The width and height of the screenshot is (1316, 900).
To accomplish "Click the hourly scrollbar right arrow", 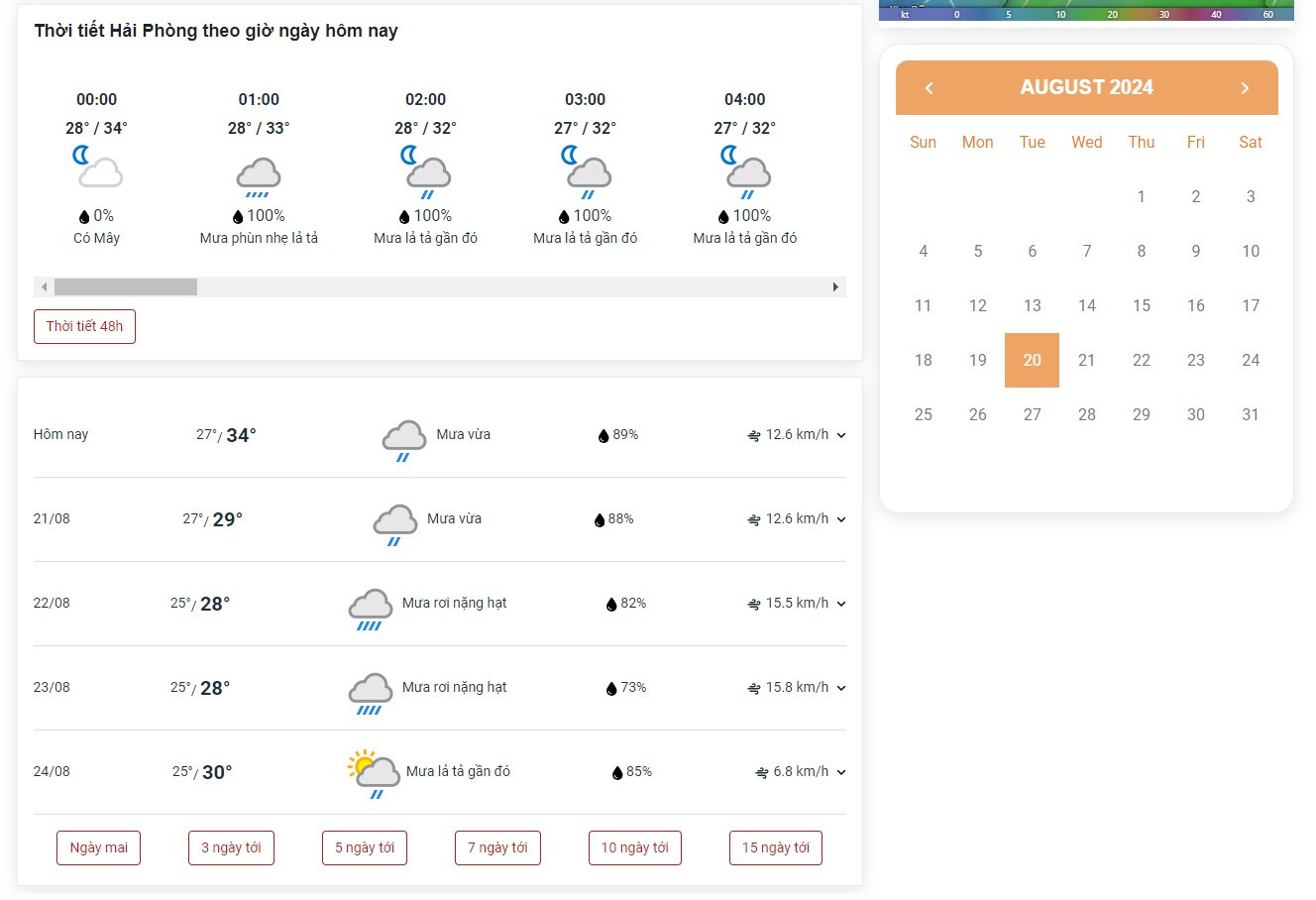I will pos(836,286).
